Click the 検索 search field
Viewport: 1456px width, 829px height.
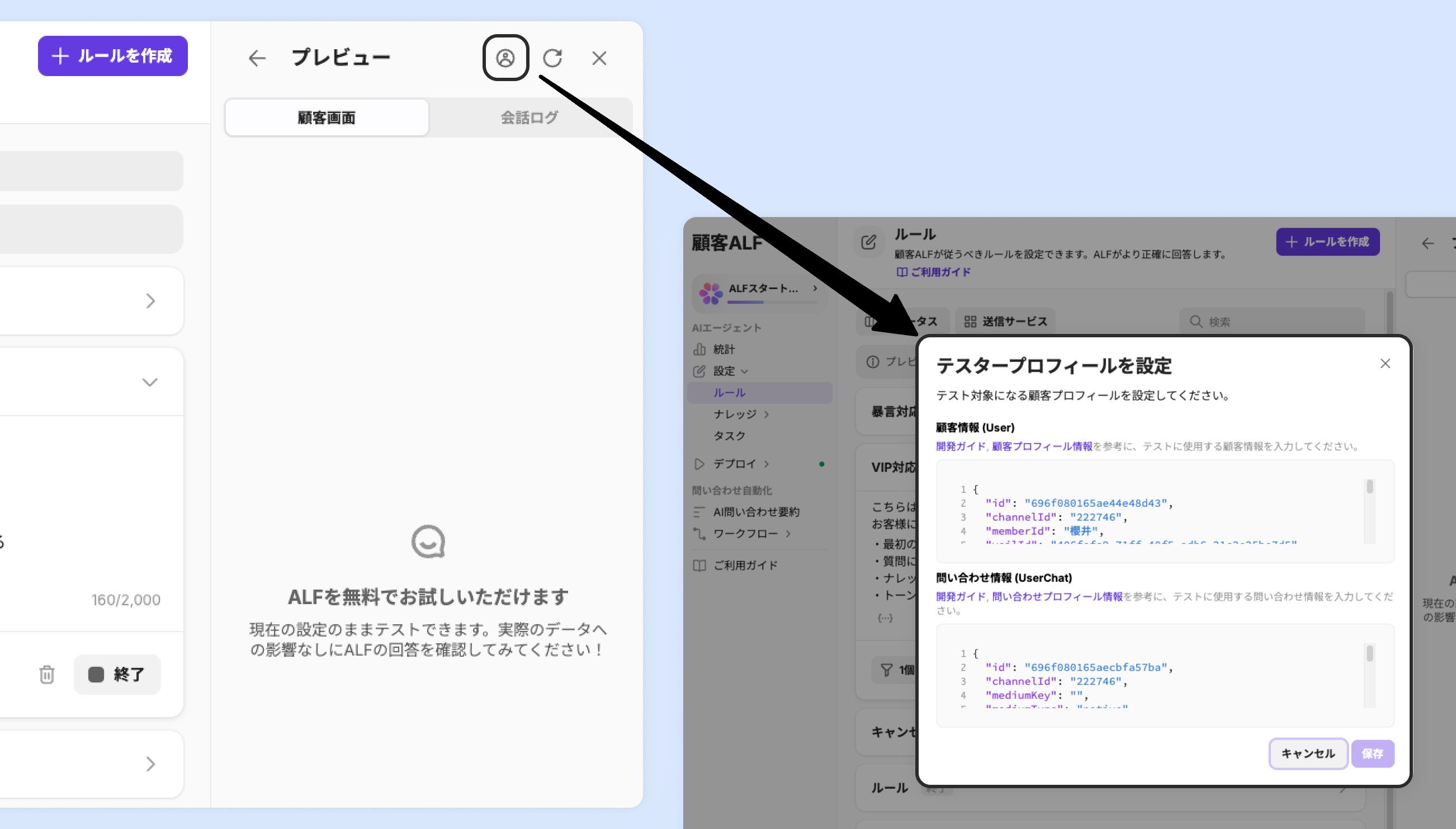(1272, 321)
